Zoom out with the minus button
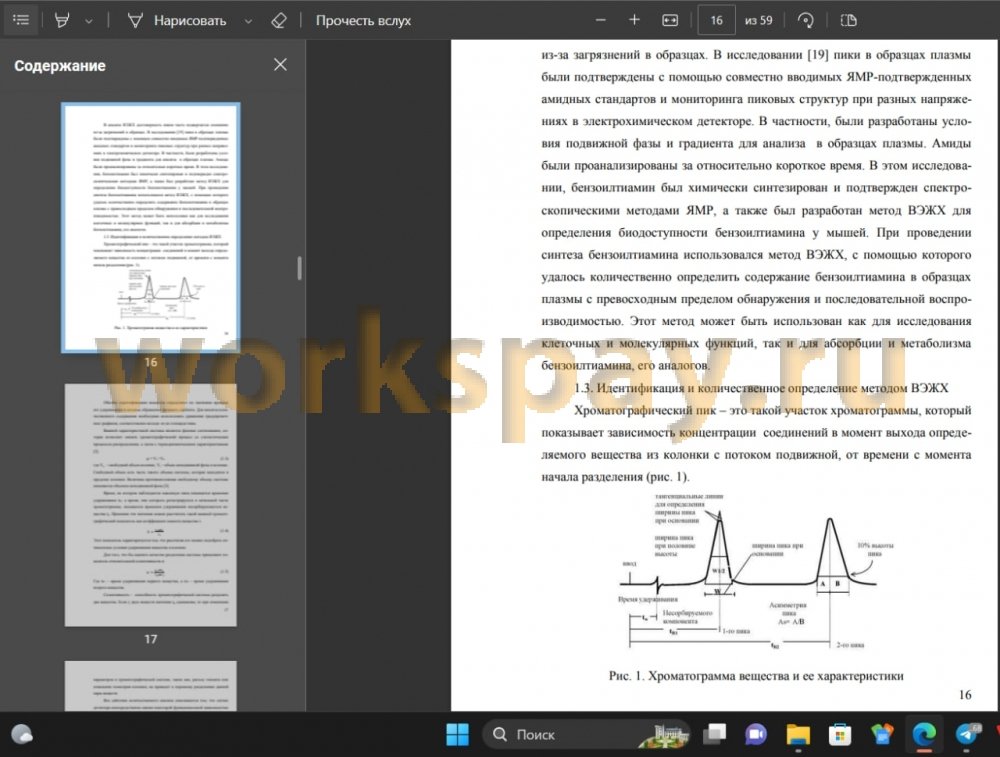 [x=600, y=20]
